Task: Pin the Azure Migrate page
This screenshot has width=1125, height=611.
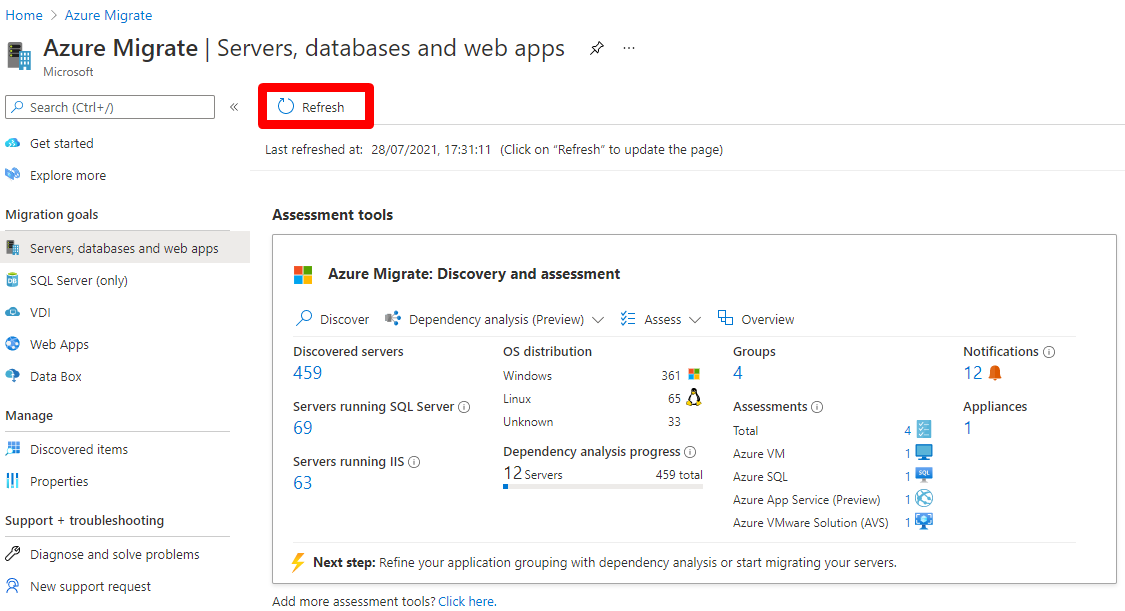Action: click(596, 48)
